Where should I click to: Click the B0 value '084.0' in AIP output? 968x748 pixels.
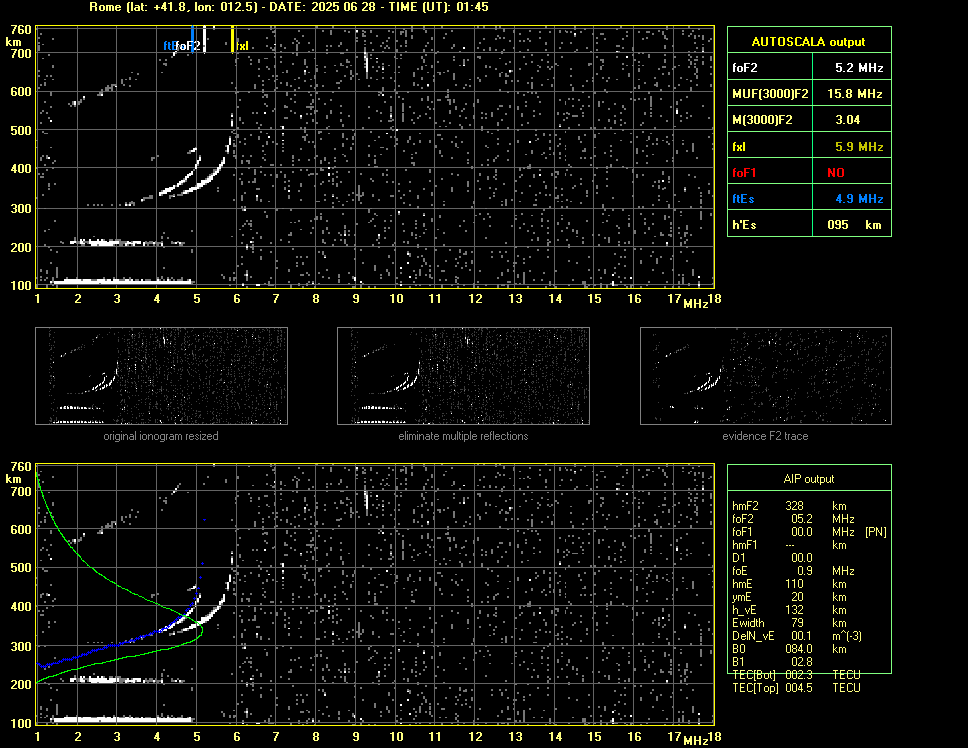[x=799, y=649]
